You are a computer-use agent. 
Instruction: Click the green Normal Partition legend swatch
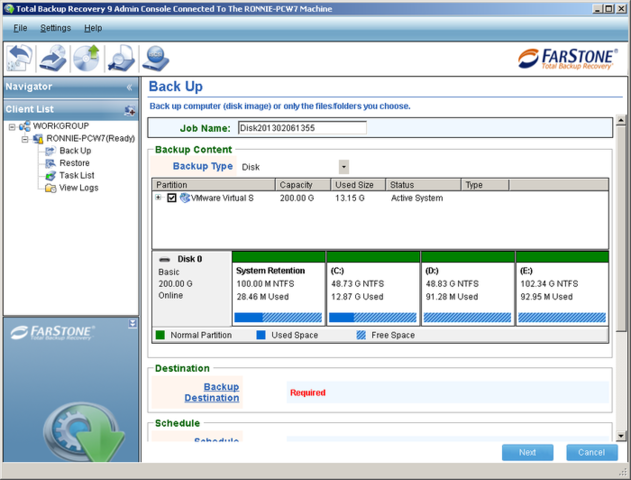[160, 335]
